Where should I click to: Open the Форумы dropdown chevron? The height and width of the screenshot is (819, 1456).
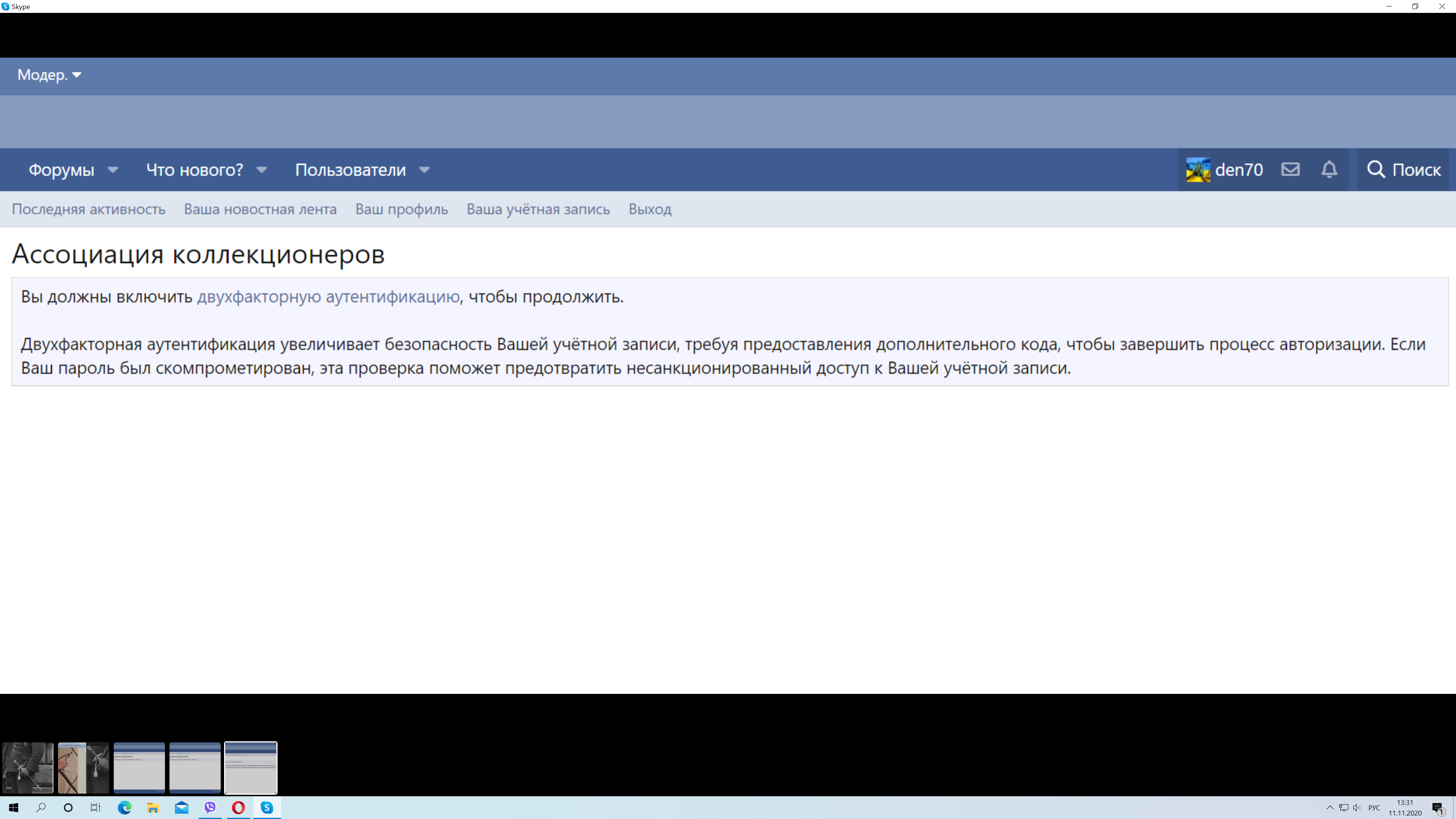click(113, 169)
